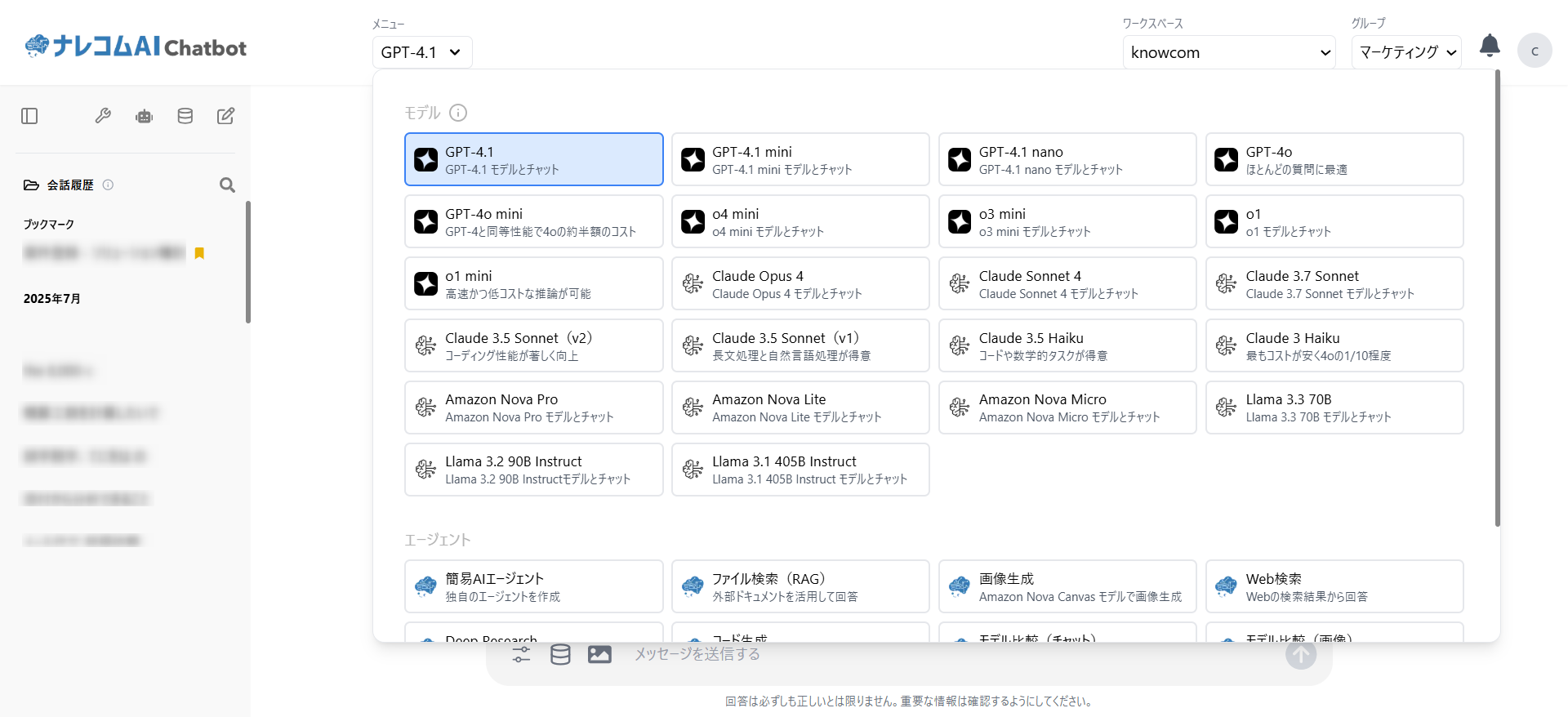The image size is (1568, 717).
Task: Select the GPT-4.1 mini model
Action: pos(800,159)
